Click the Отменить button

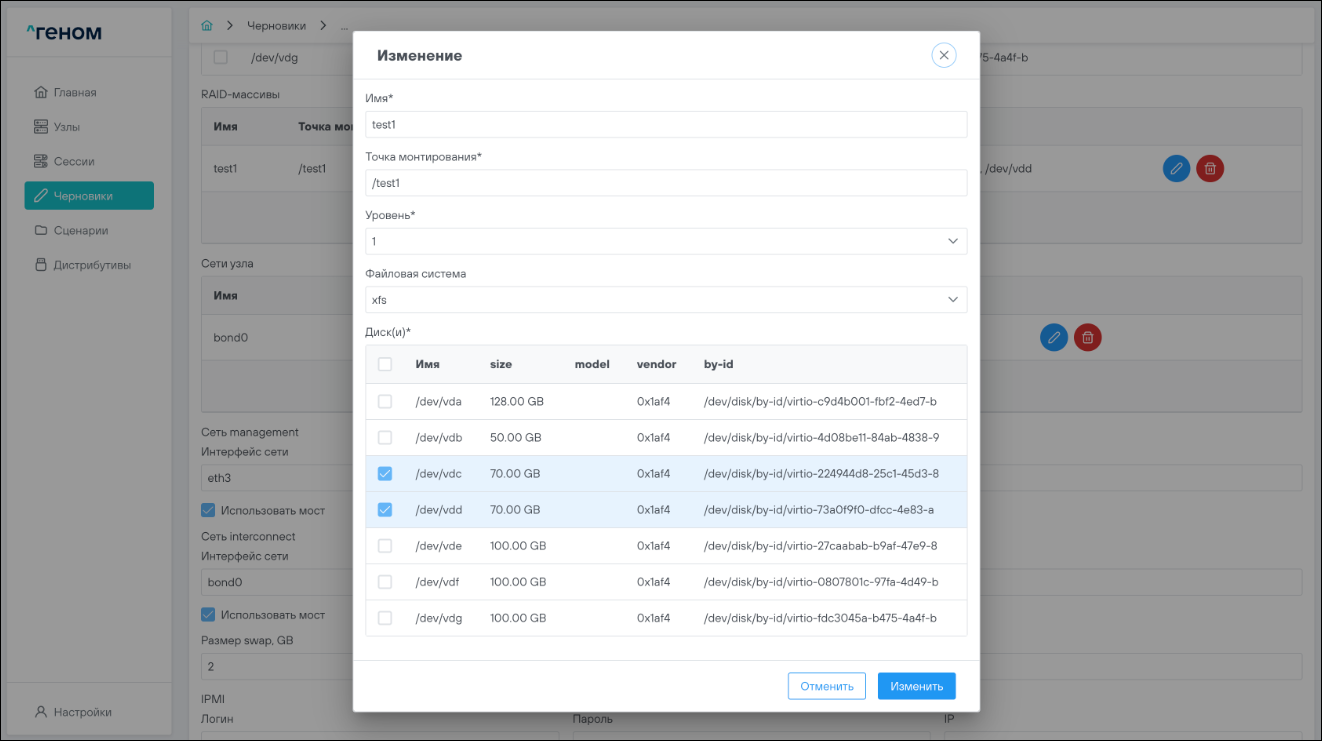pyautogui.click(x=826, y=686)
